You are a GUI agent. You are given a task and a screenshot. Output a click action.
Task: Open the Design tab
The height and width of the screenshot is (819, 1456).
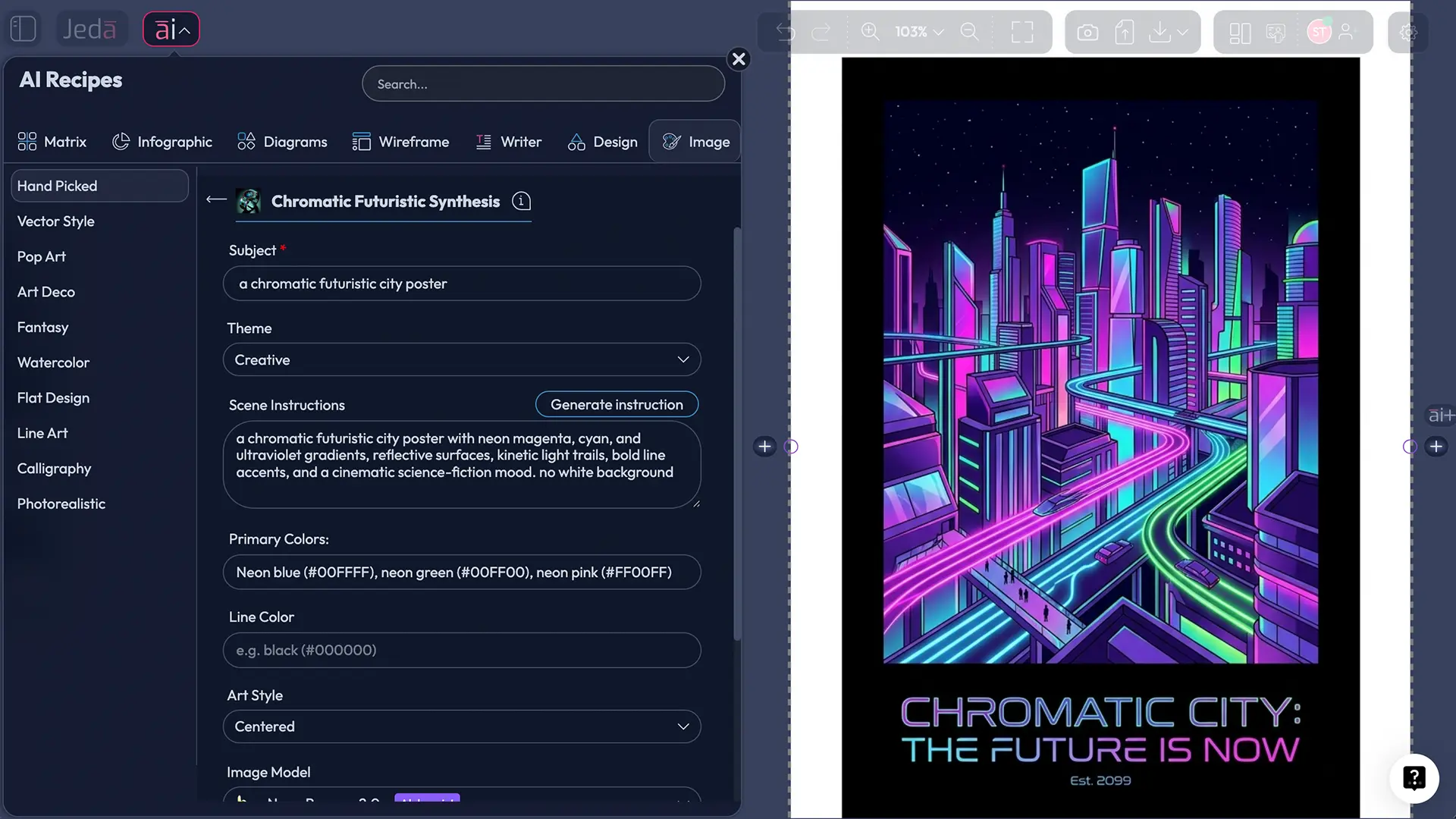[x=602, y=142]
